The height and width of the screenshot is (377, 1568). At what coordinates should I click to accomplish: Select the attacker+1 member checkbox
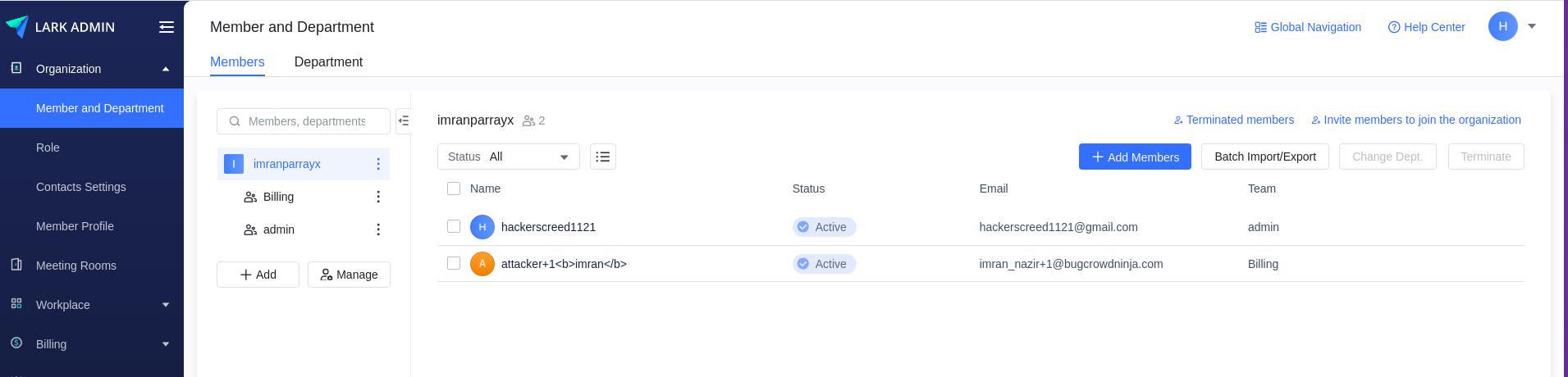(454, 263)
